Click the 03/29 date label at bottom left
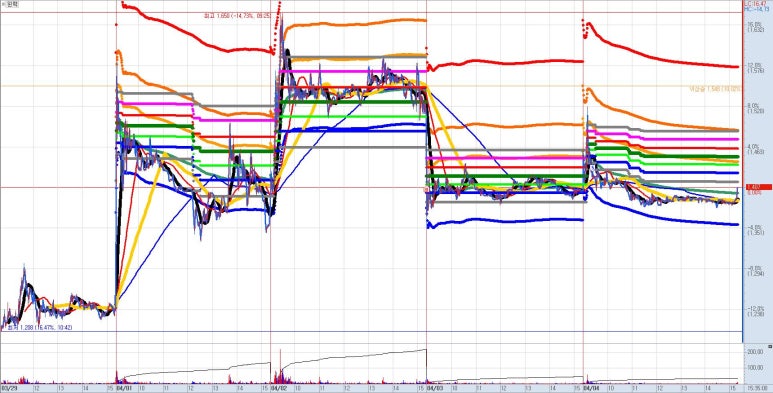Screen dimensions: 773x393 click(9, 389)
